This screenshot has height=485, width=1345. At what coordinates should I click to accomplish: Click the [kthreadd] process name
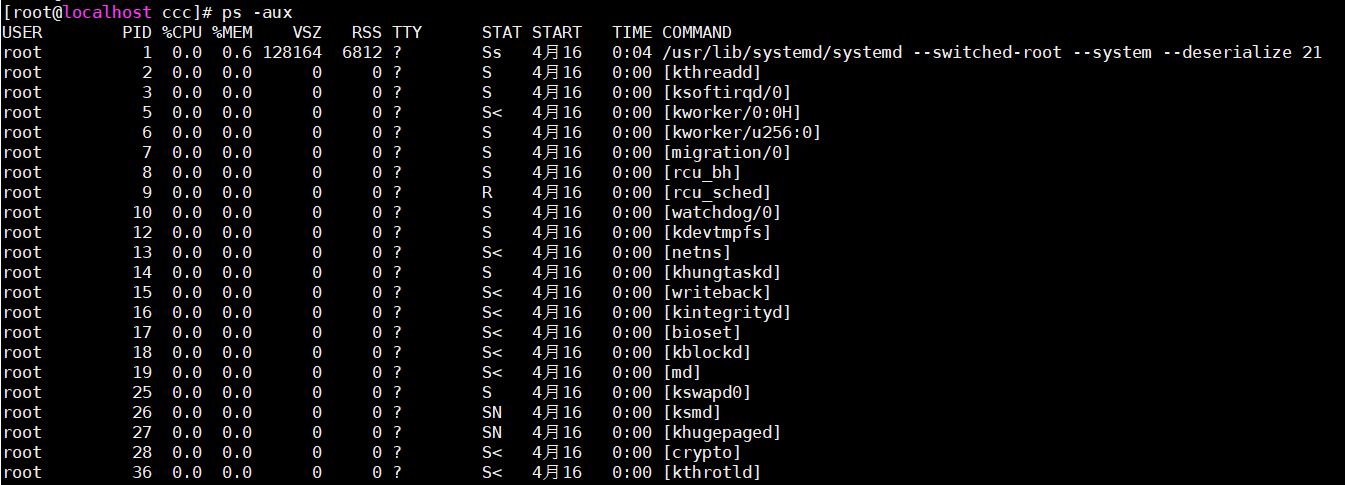coord(711,72)
